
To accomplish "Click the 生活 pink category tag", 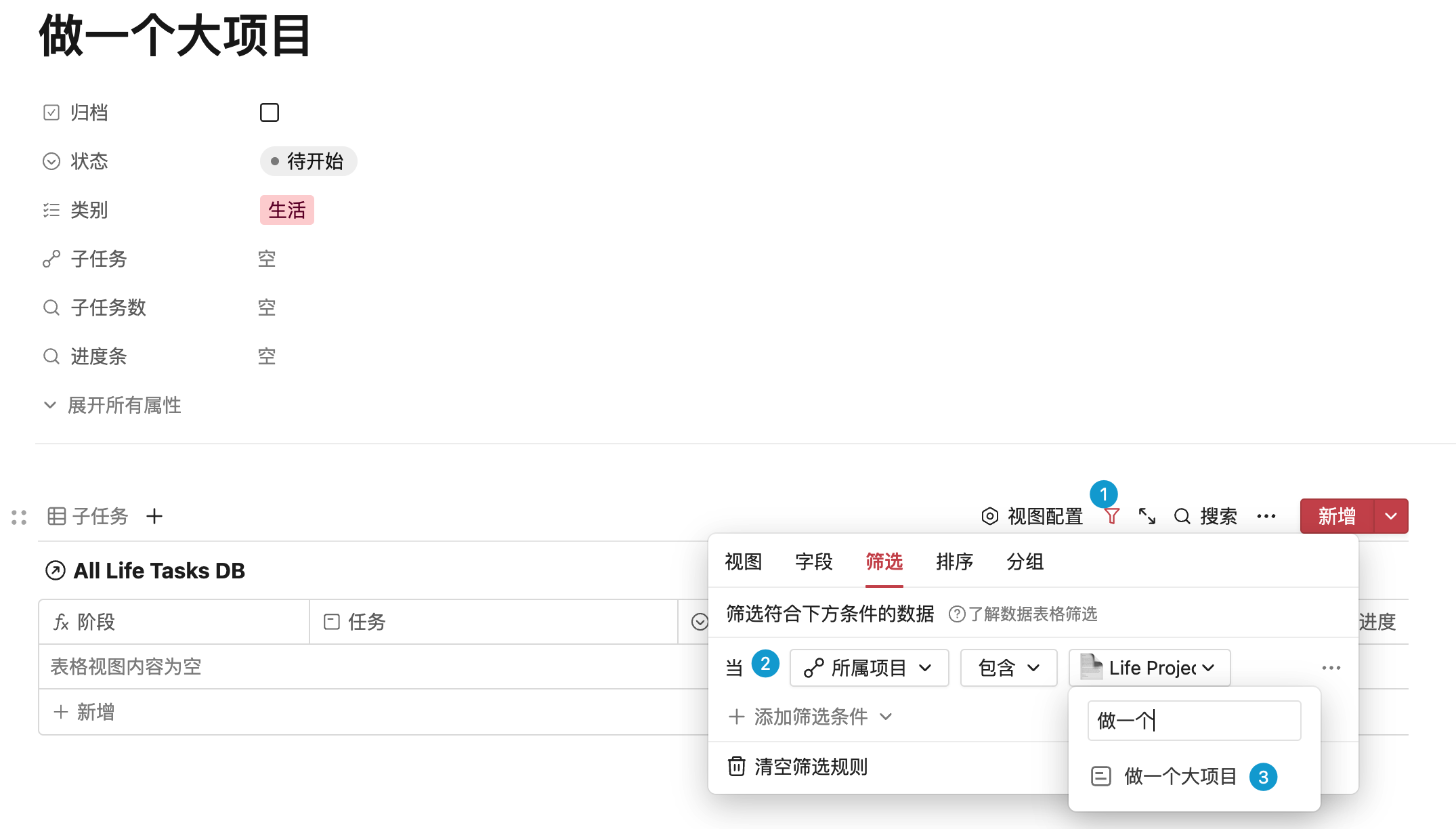I will 287,210.
